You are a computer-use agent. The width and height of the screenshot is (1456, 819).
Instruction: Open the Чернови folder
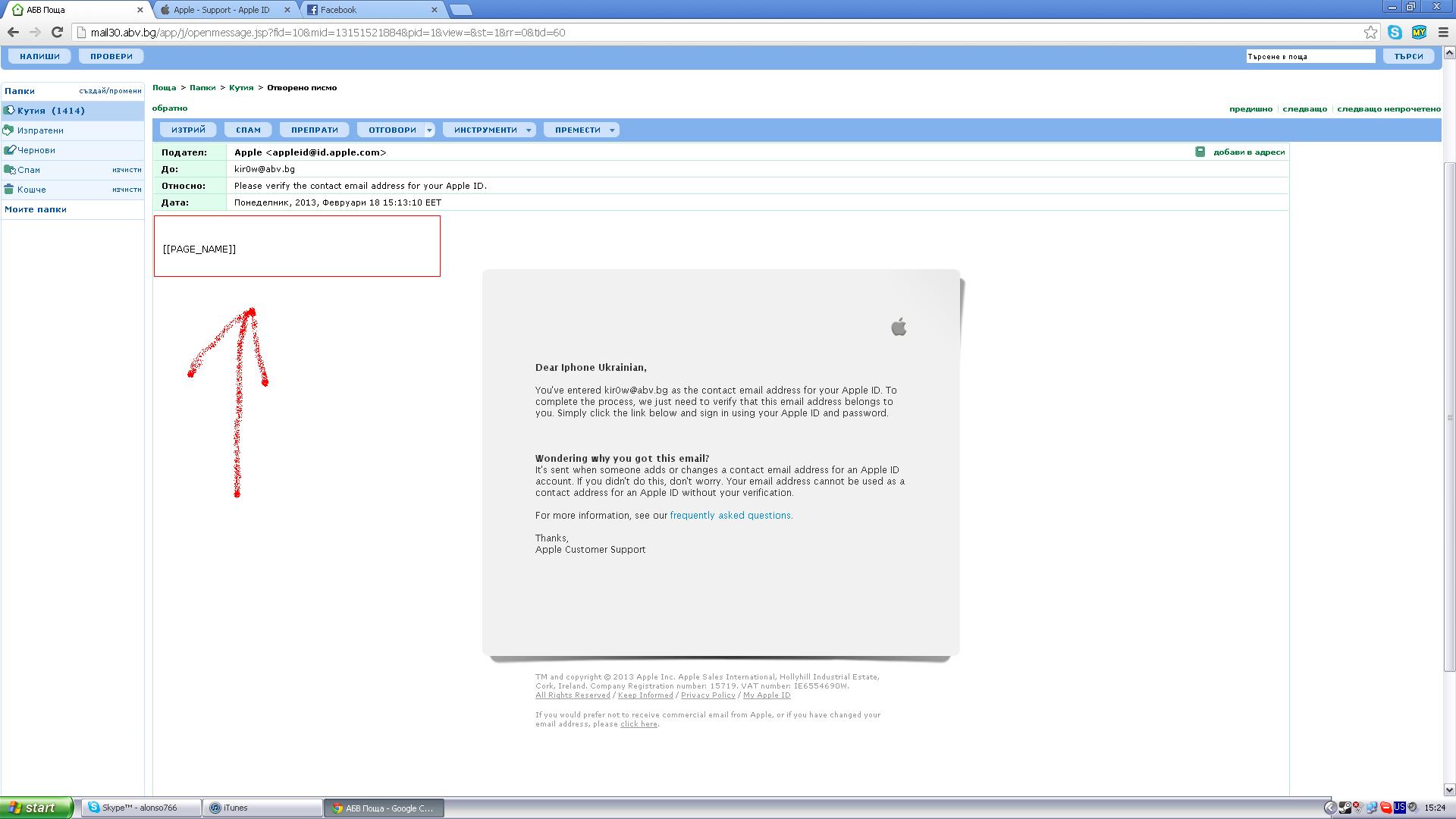[x=36, y=150]
